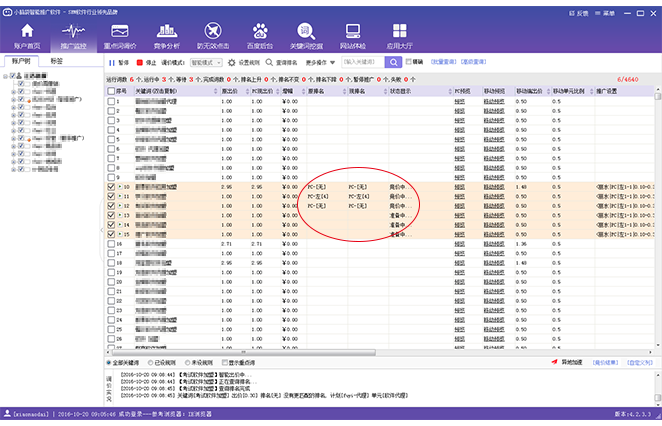Viewport: 662px width, 426px height.
Task: Uncheck the checkbox for keyword row 10
Action: point(110,186)
